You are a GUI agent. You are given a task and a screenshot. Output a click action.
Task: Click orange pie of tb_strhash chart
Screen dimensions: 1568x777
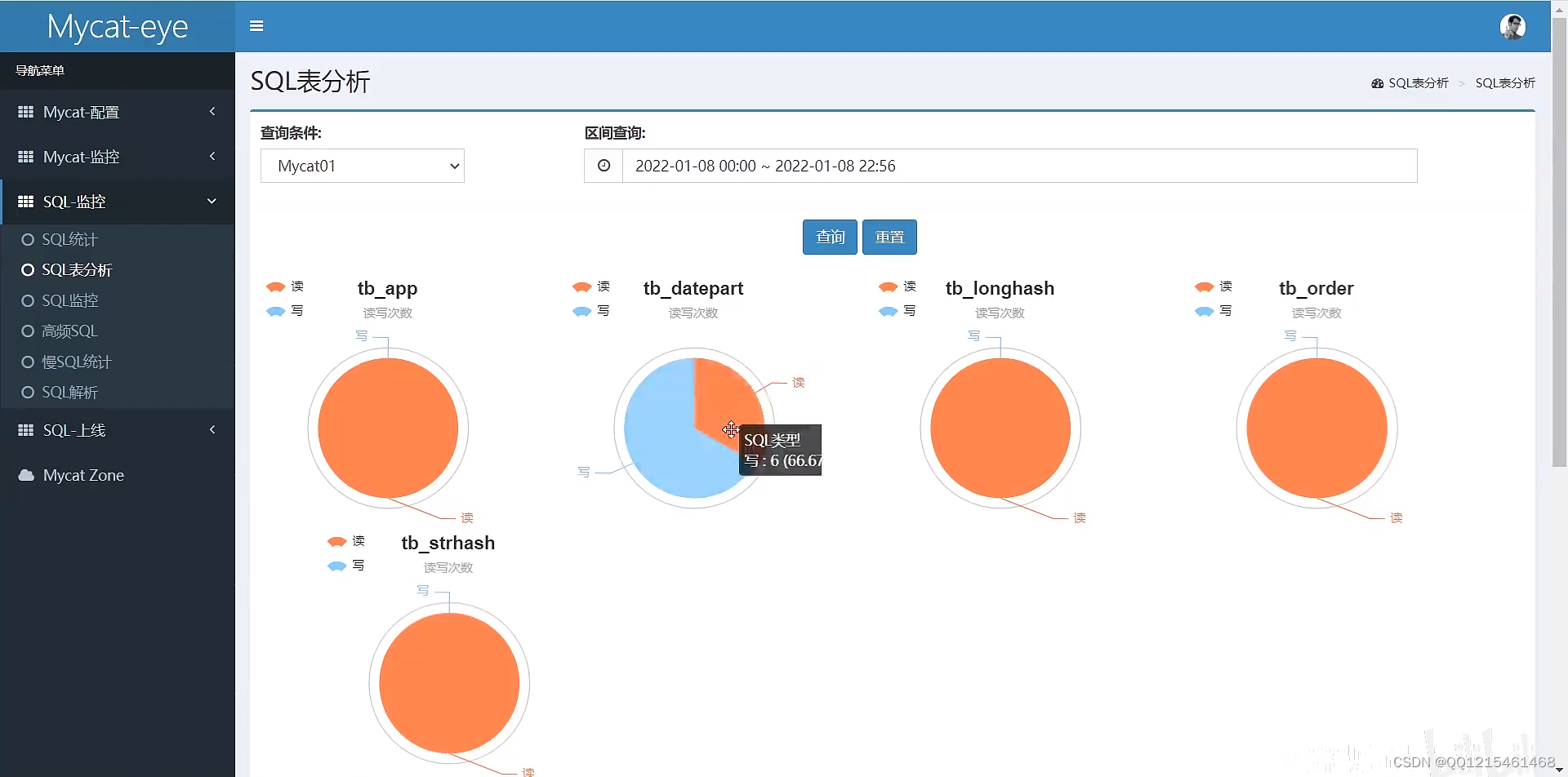coord(449,683)
